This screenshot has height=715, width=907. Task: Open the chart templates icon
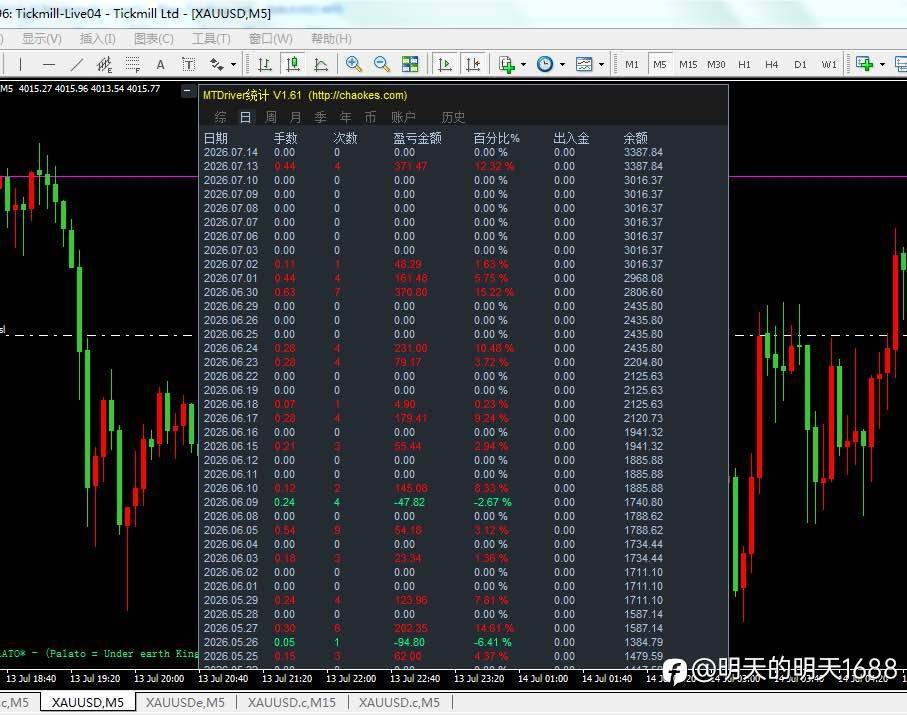pyautogui.click(x=584, y=64)
